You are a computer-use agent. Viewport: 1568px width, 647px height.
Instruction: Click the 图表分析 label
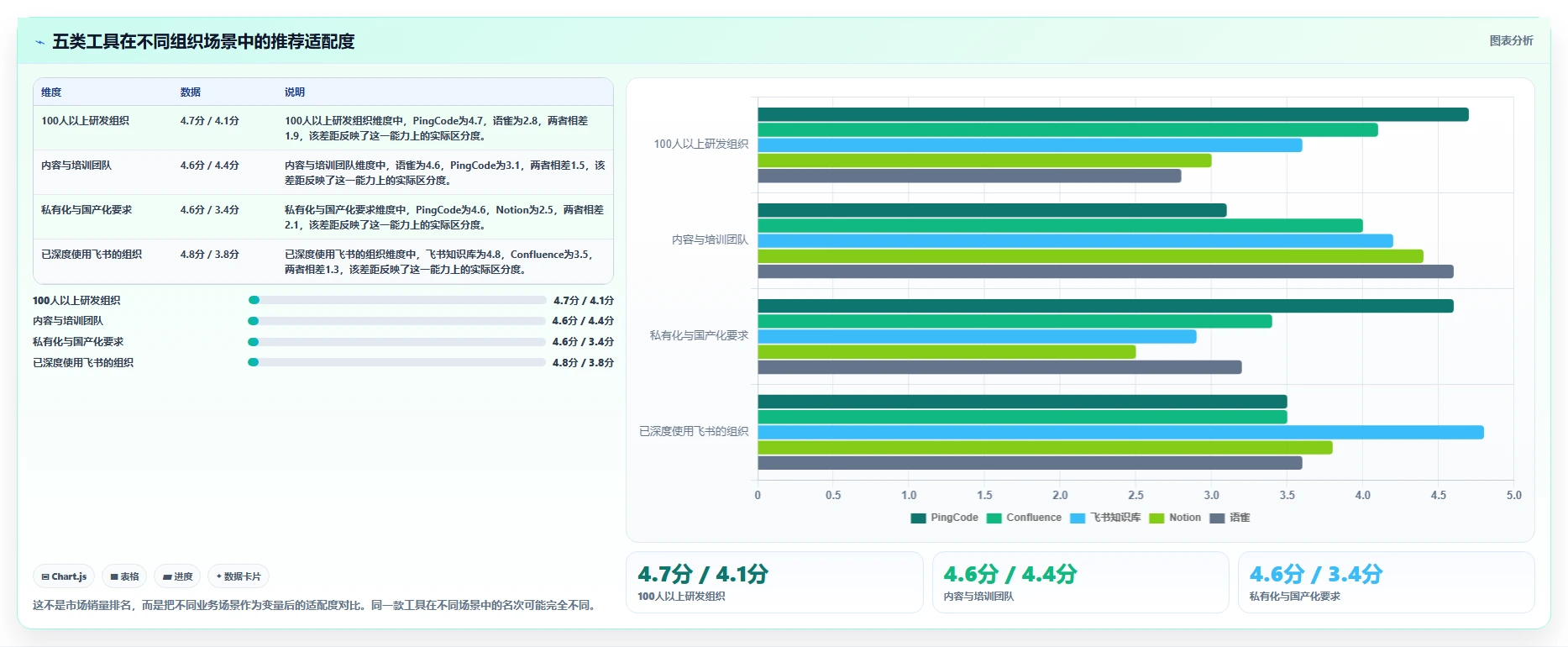coord(1511,40)
